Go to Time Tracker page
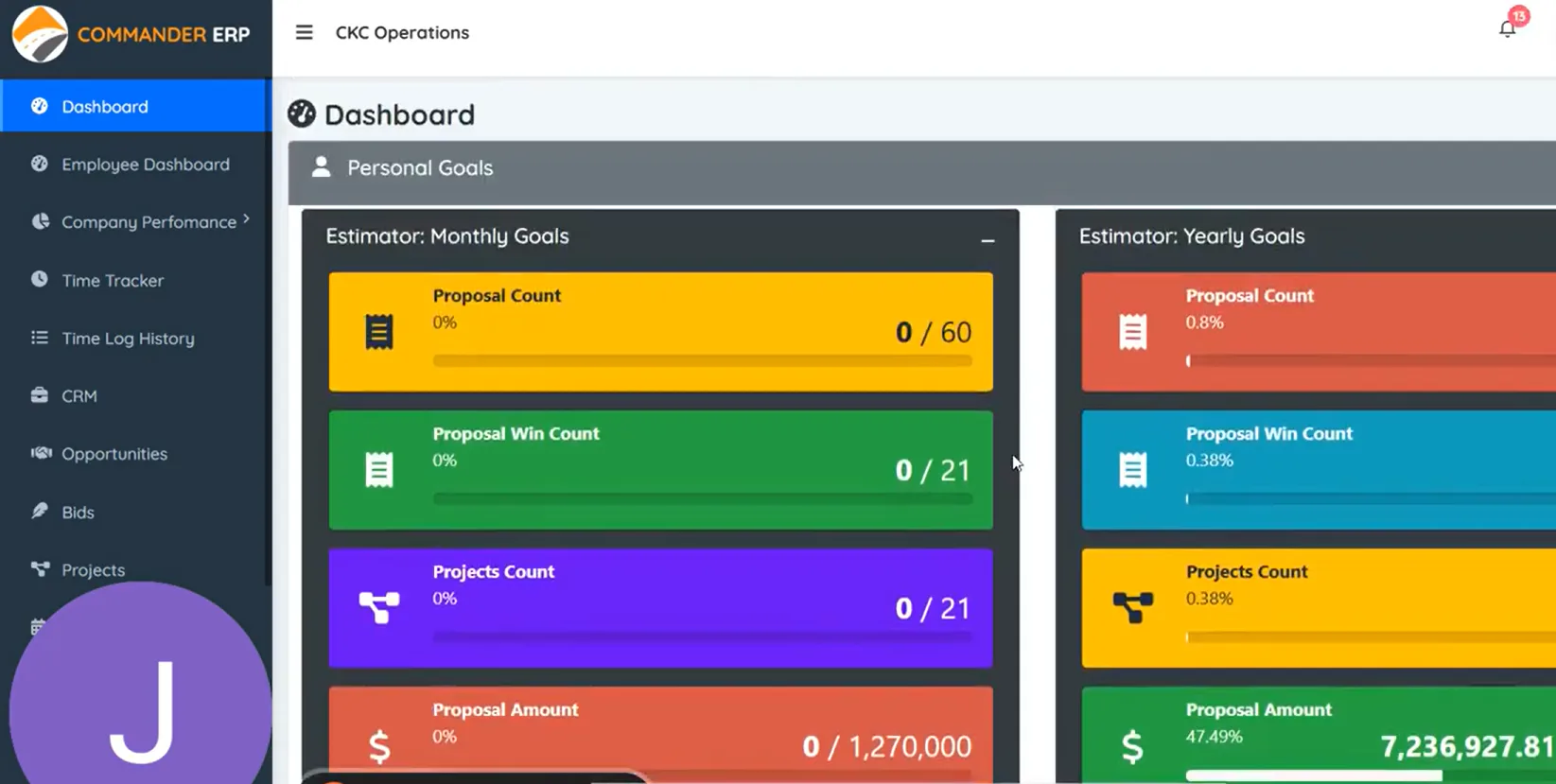This screenshot has width=1556, height=784. 132,280
